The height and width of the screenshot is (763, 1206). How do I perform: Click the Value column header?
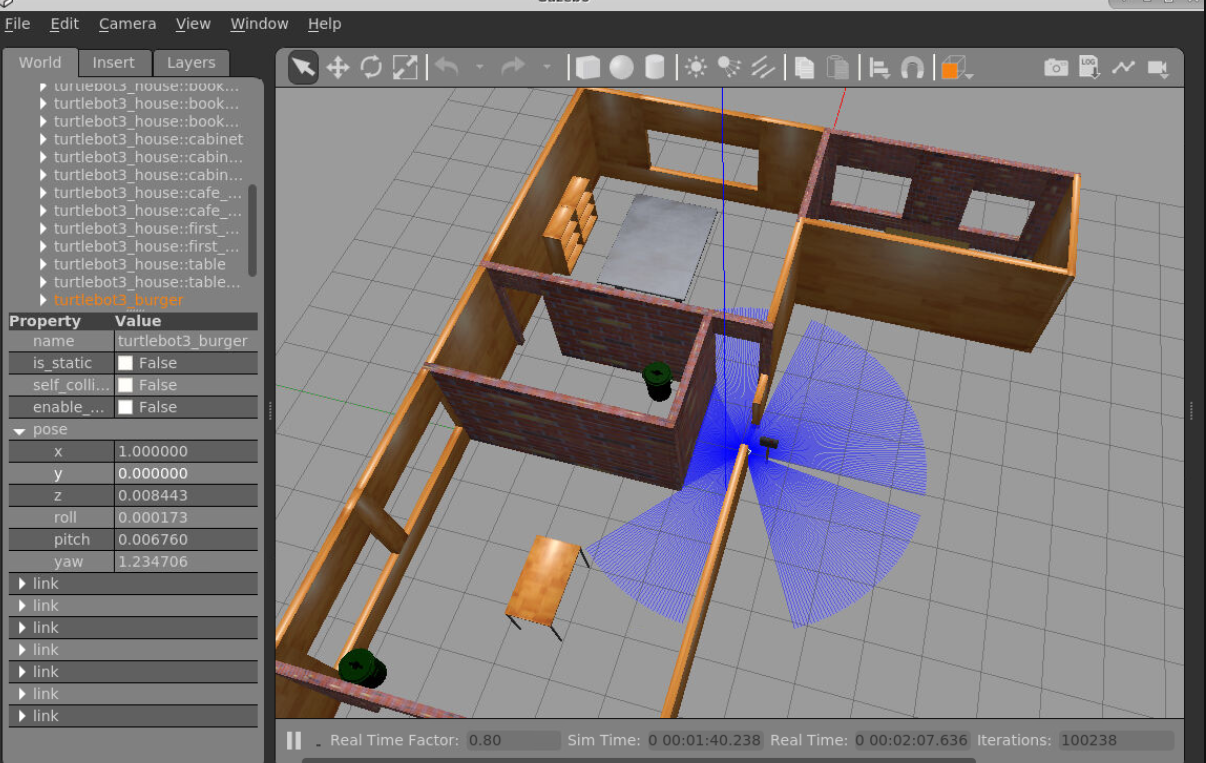click(186, 321)
